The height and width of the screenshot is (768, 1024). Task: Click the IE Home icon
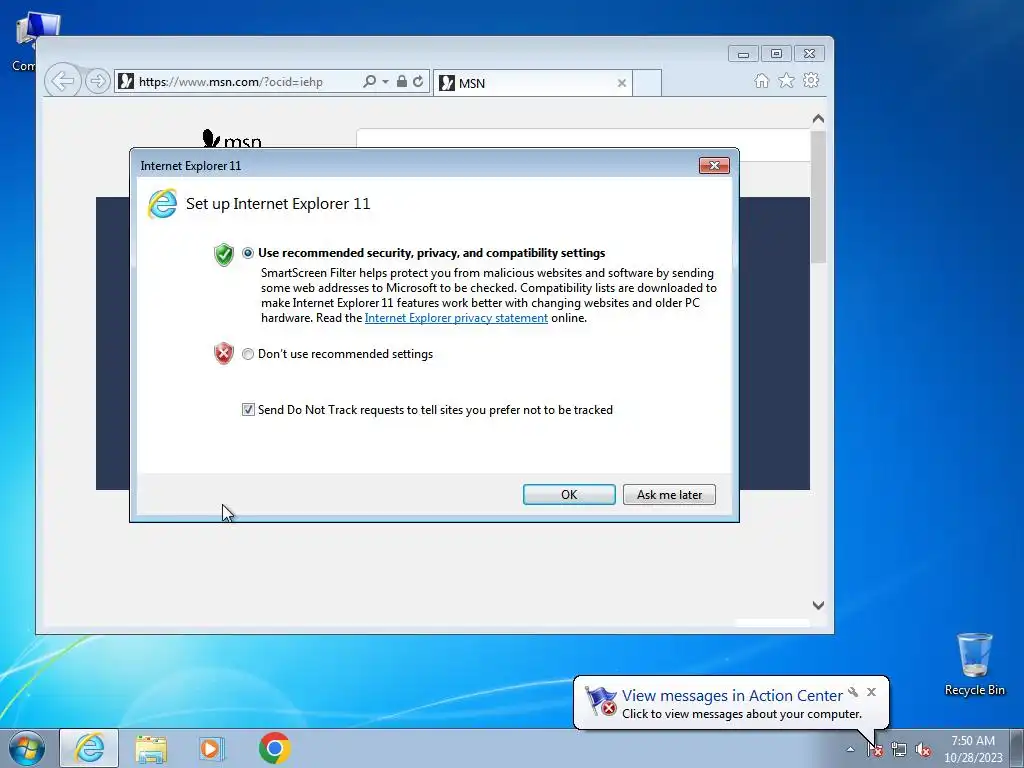pos(761,80)
